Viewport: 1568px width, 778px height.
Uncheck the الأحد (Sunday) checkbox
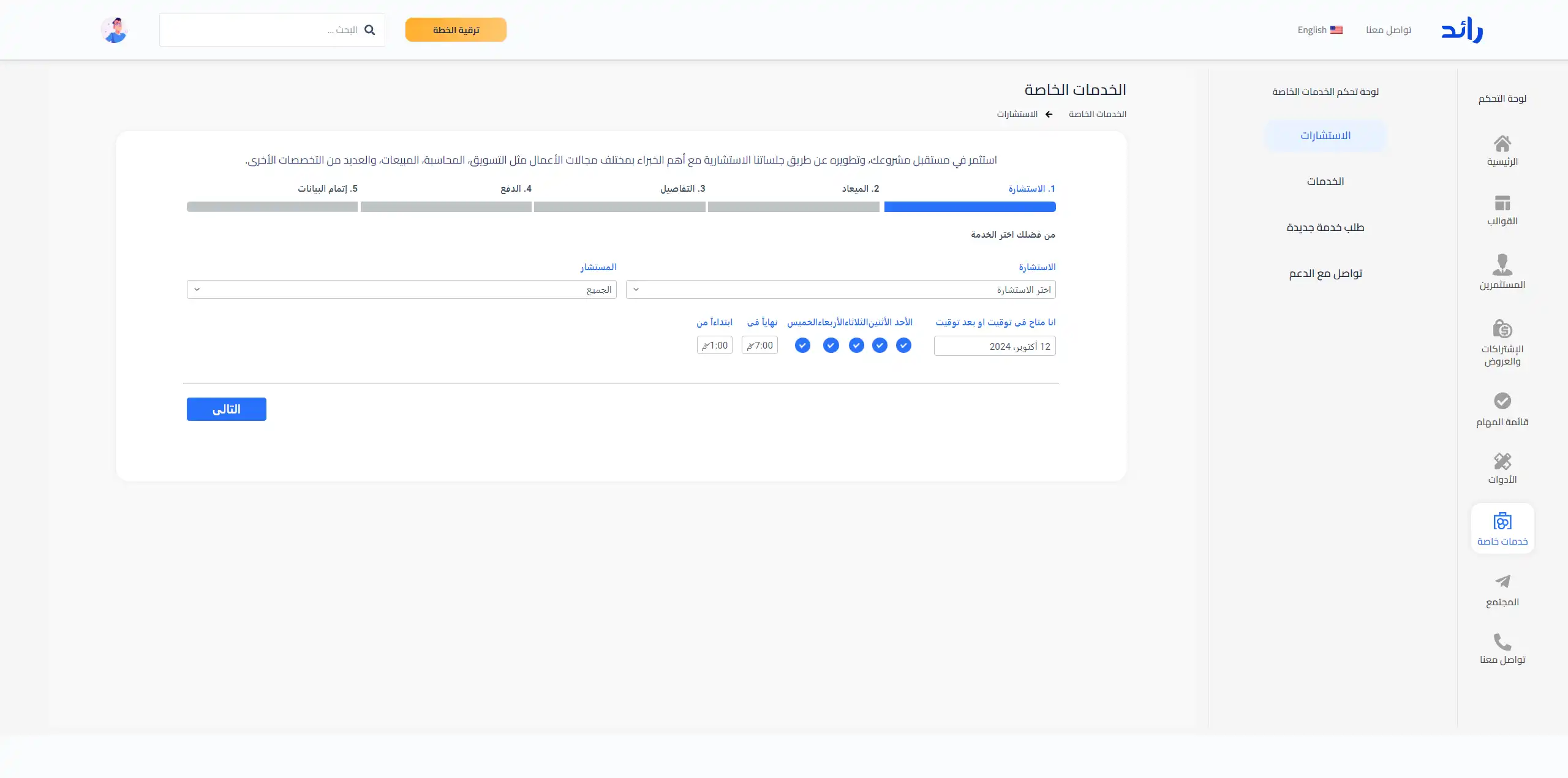[x=903, y=346]
